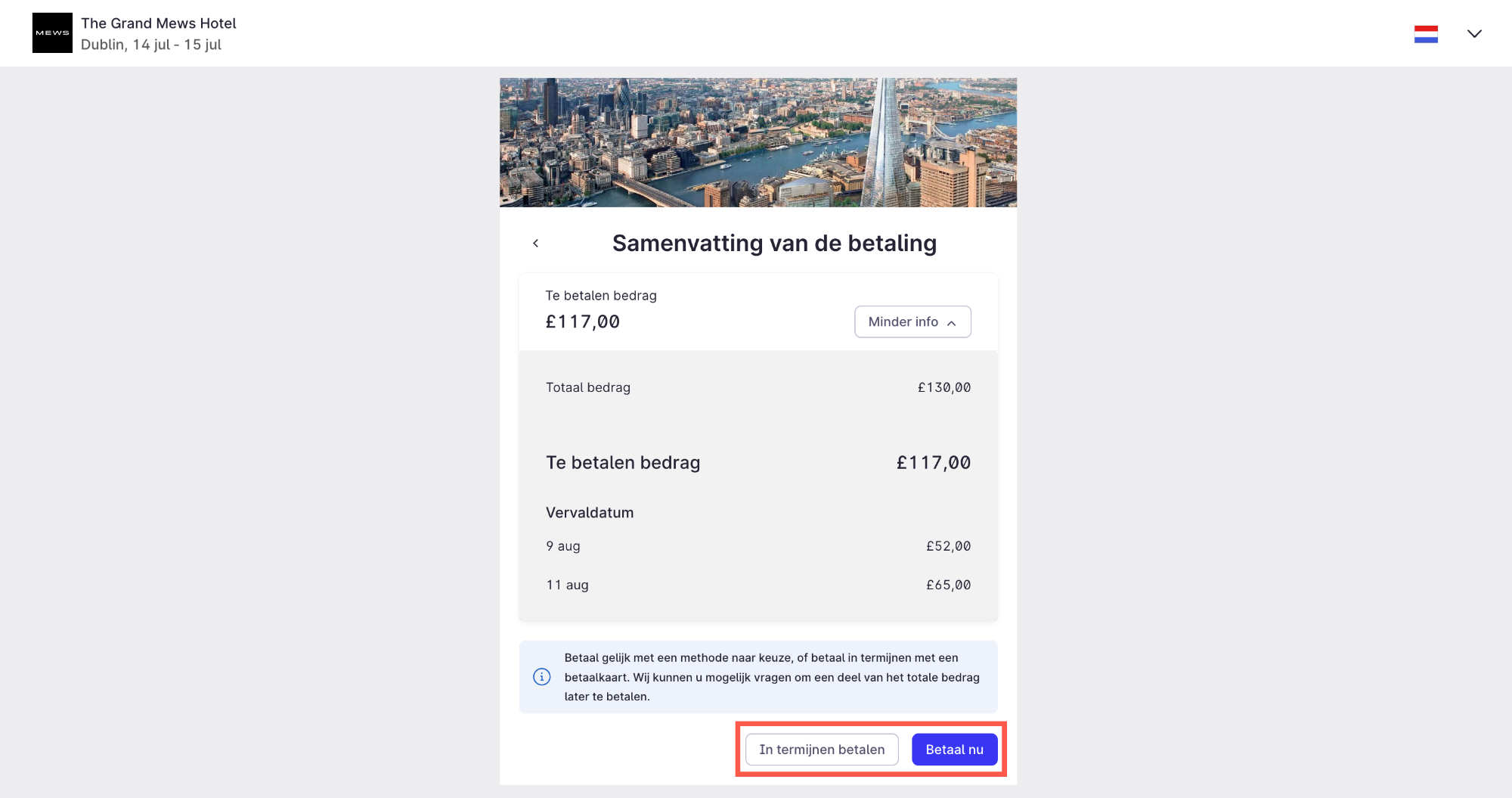Click the Mews logo
This screenshot has height=798, width=1512.
pos(52,33)
